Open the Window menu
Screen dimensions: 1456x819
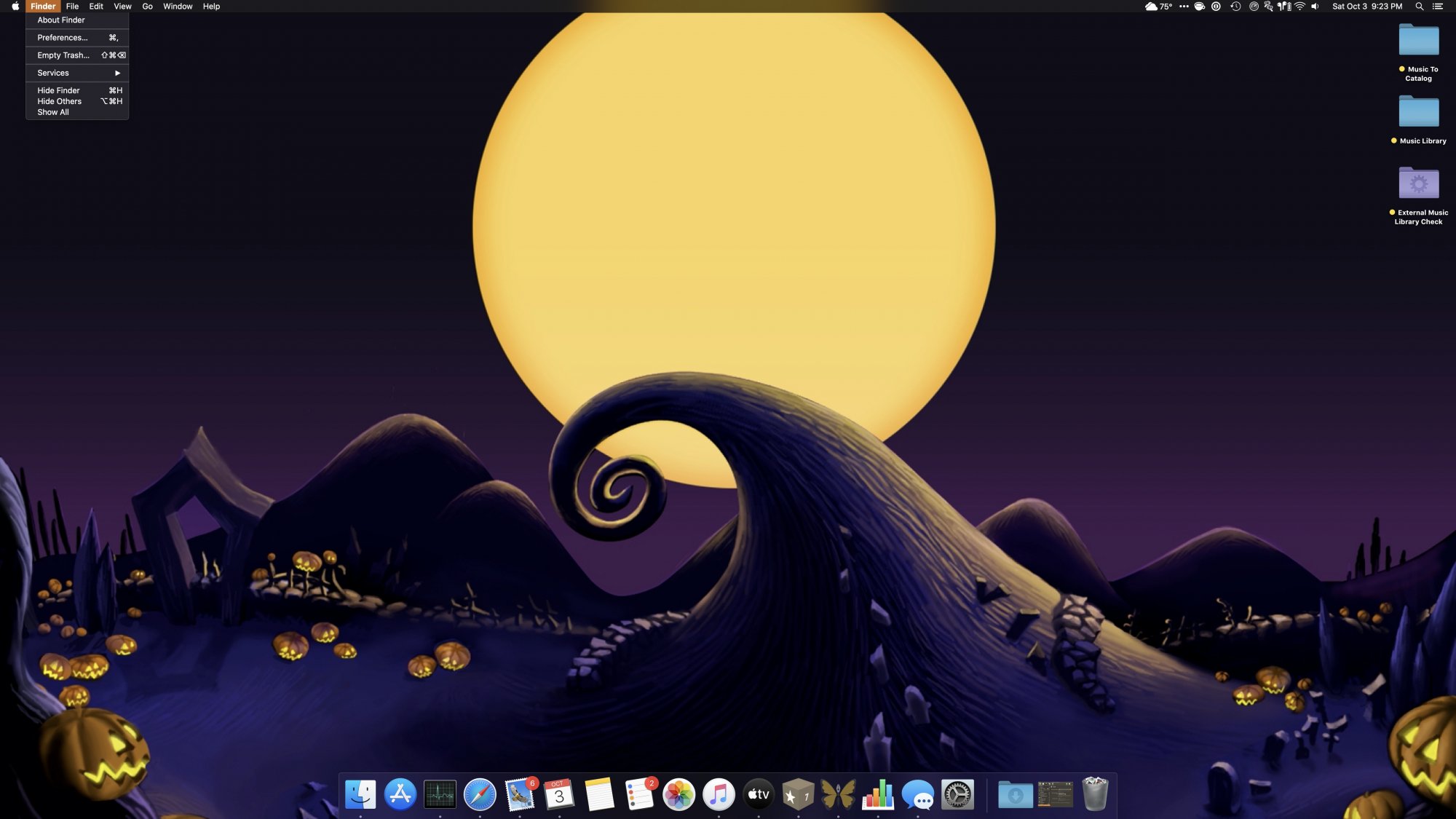pos(178,7)
